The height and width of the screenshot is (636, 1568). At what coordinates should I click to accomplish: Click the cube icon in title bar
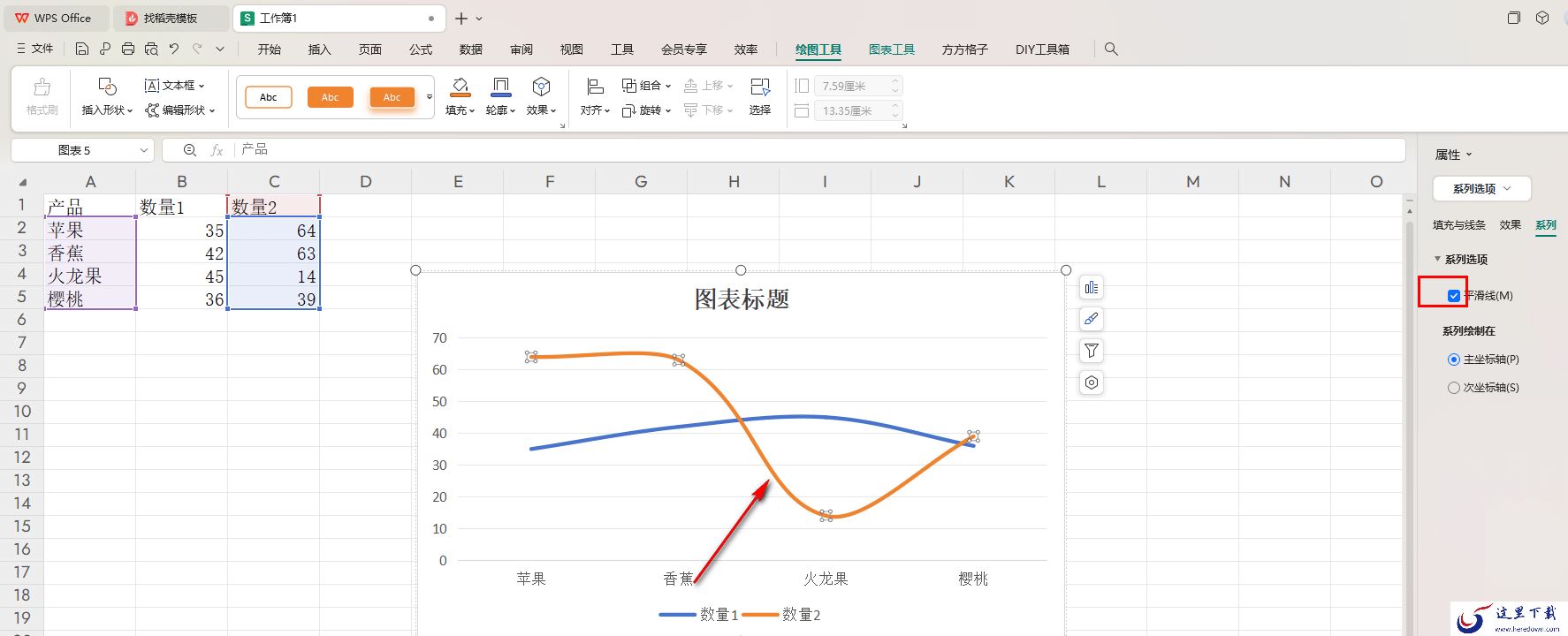tap(1542, 18)
